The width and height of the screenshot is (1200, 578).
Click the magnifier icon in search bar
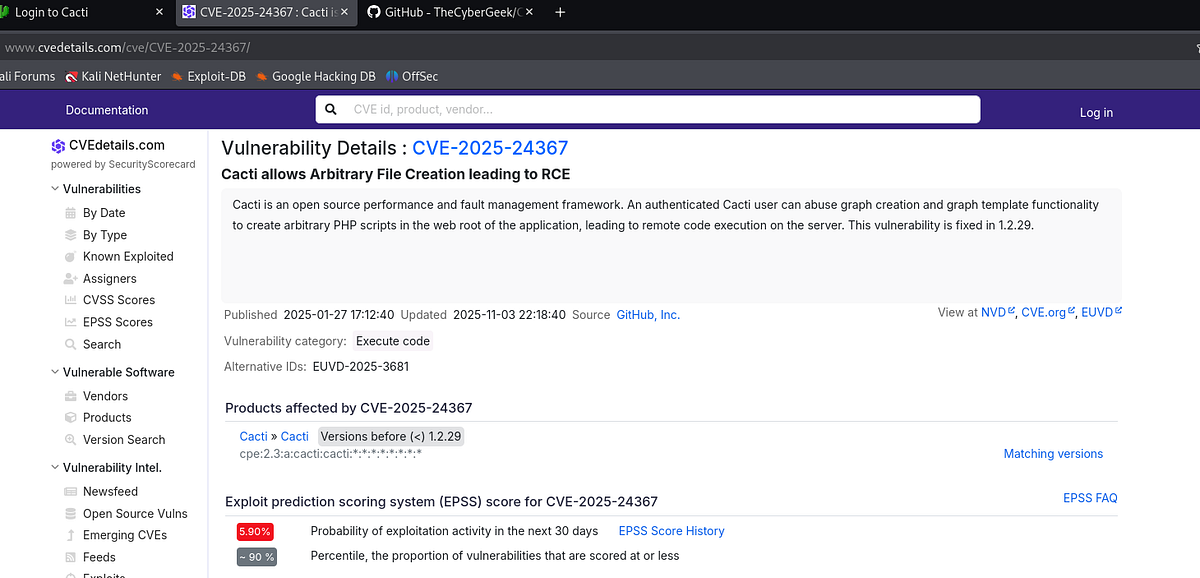click(x=332, y=109)
